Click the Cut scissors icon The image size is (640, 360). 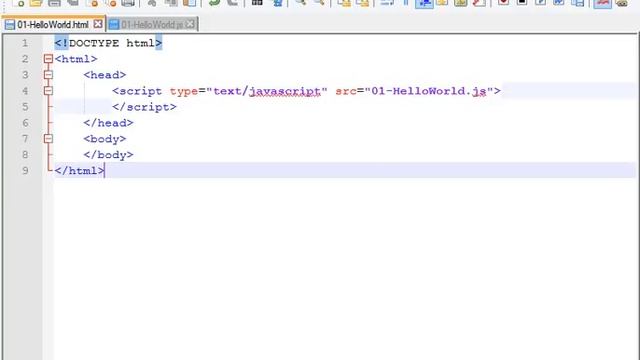[x=152, y=3]
